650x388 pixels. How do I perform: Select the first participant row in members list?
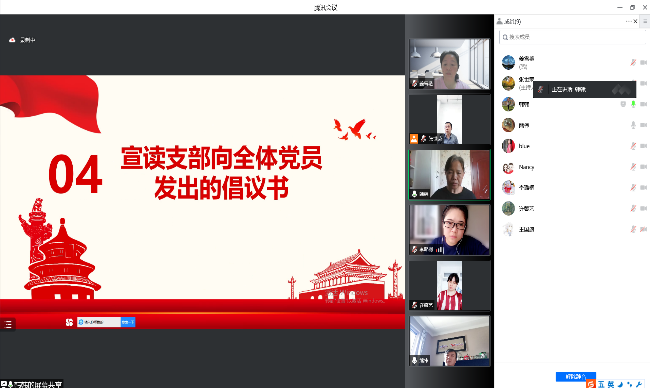tap(572, 62)
